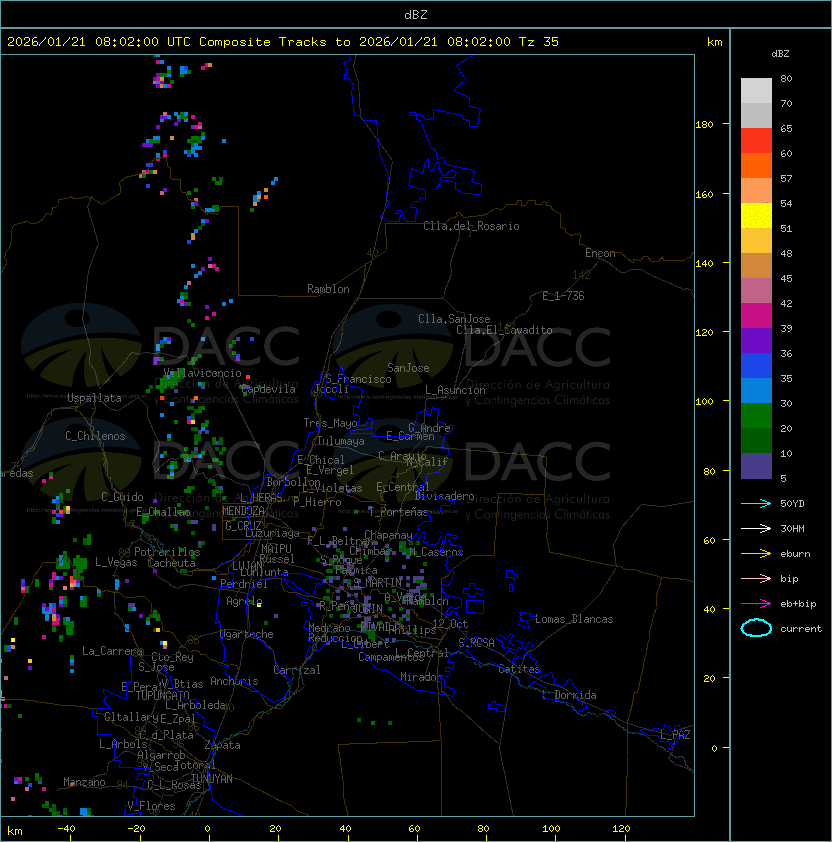Click the light gray top legend swatch
Screen dimensions: 832x842
pyautogui.click(x=756, y=90)
